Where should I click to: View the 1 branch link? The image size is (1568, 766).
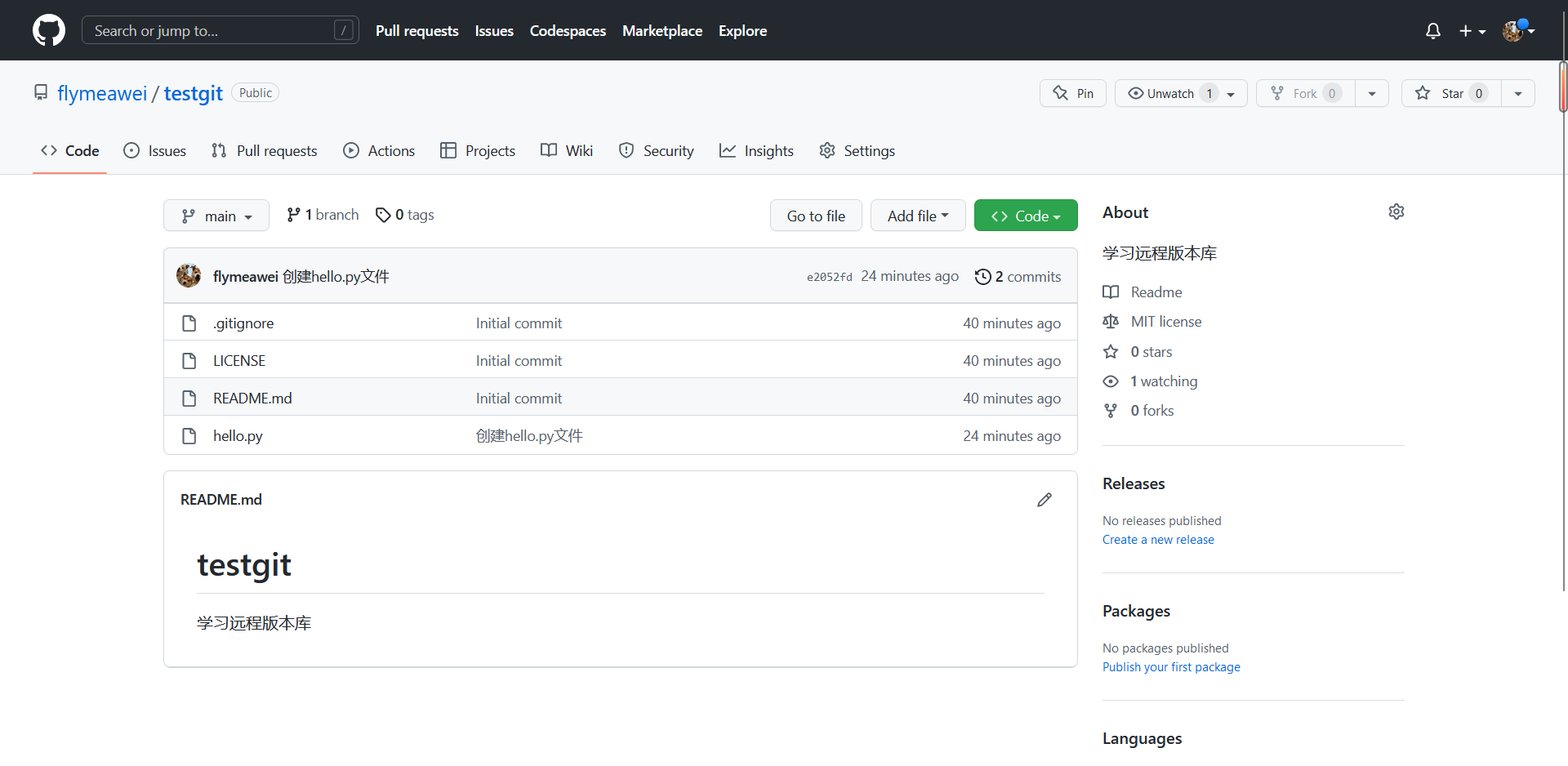[x=323, y=215]
